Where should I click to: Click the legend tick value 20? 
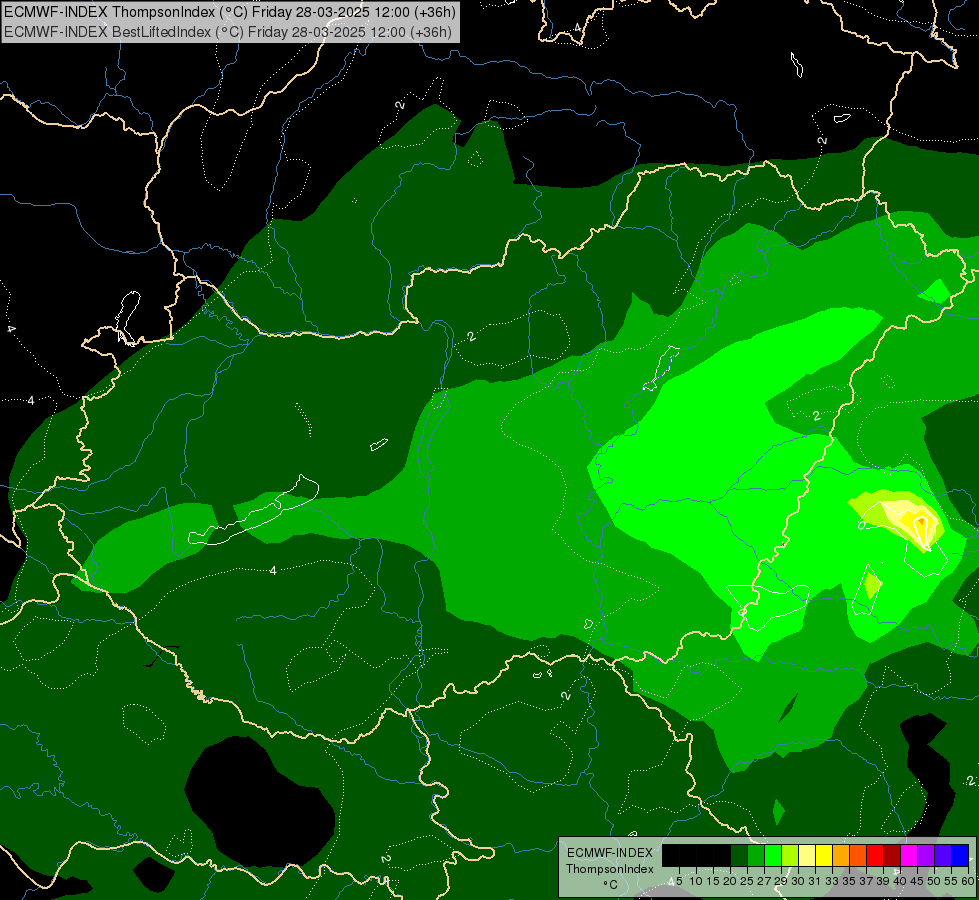click(730, 881)
